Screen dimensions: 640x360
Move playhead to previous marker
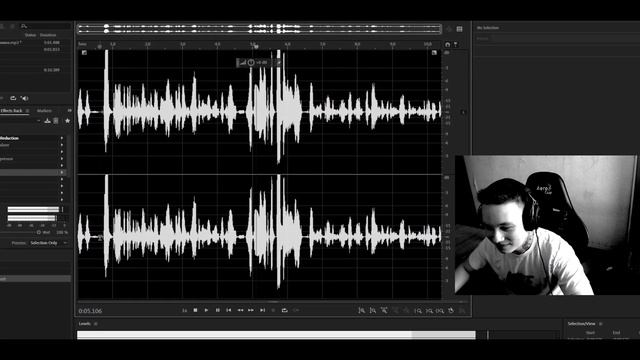(229, 310)
